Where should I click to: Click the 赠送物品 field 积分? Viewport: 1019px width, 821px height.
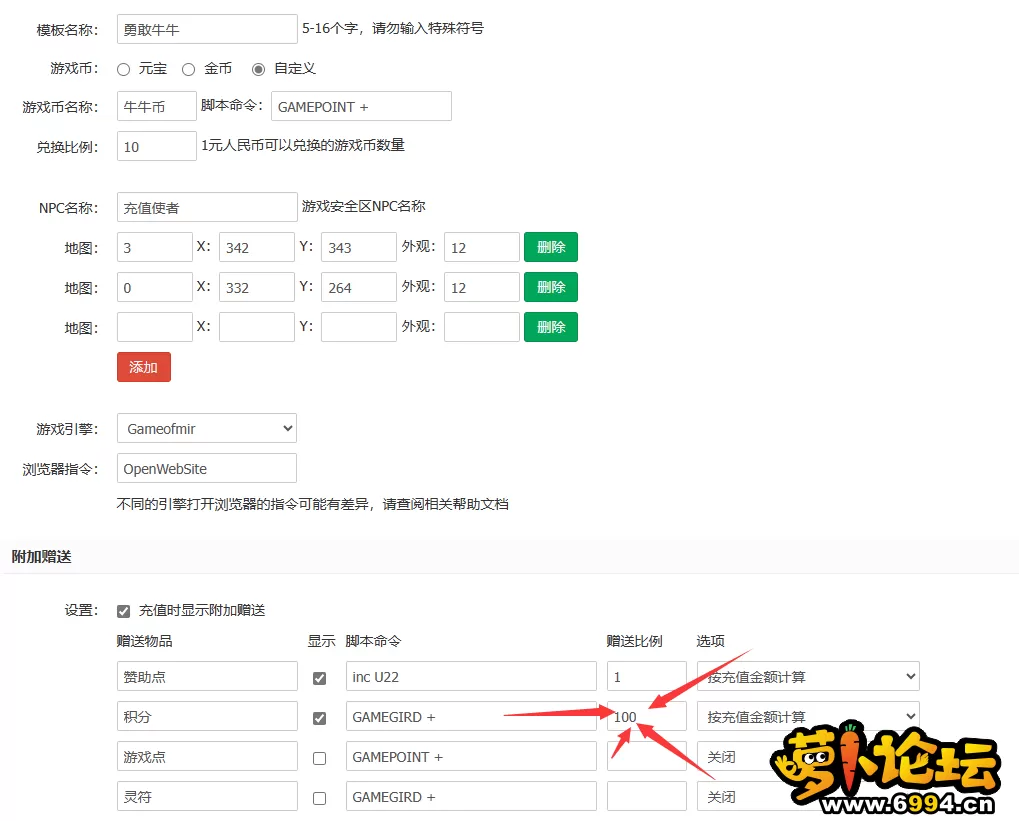tap(207, 716)
